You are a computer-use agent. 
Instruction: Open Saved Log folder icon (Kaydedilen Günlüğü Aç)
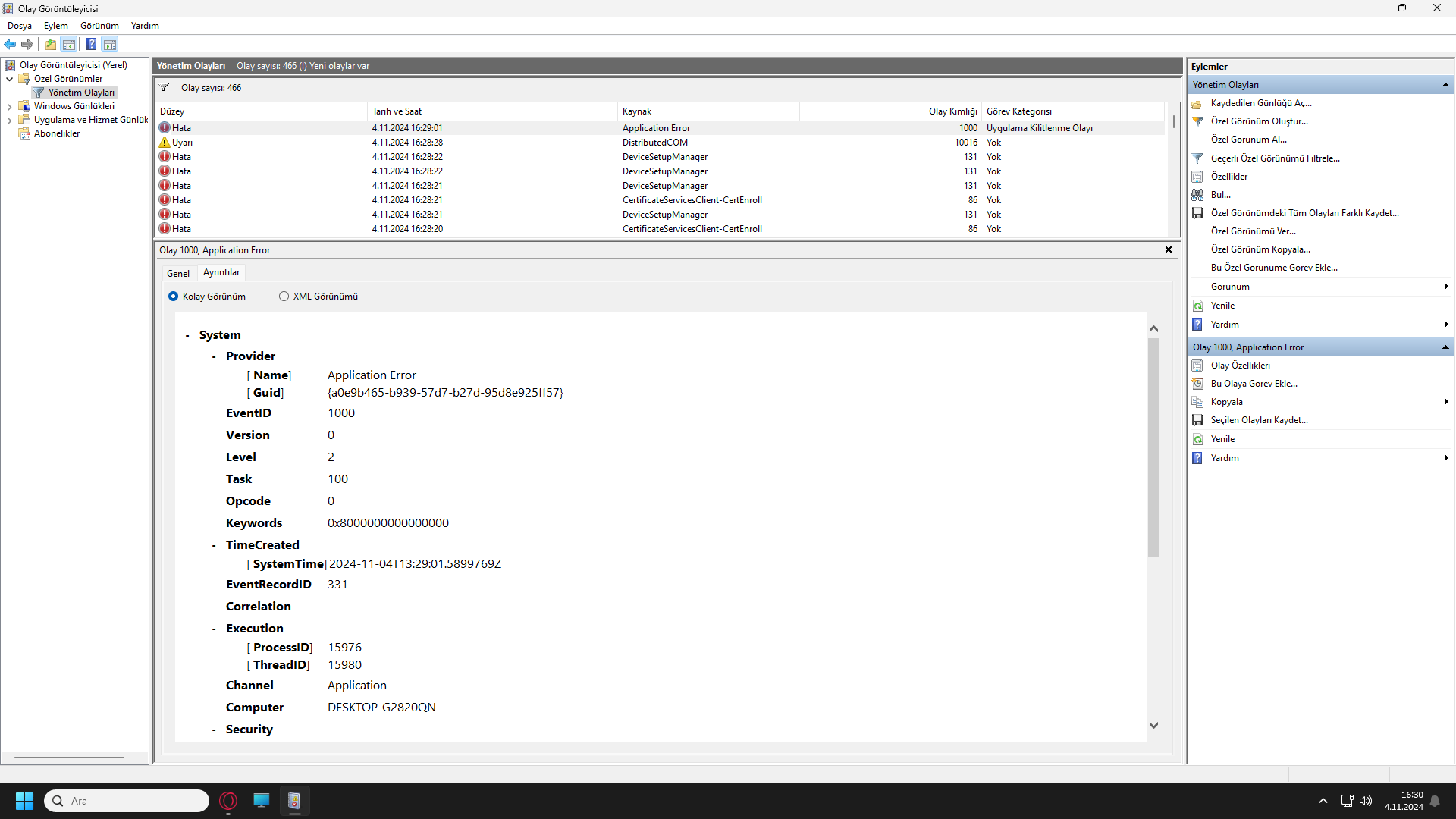1197,103
